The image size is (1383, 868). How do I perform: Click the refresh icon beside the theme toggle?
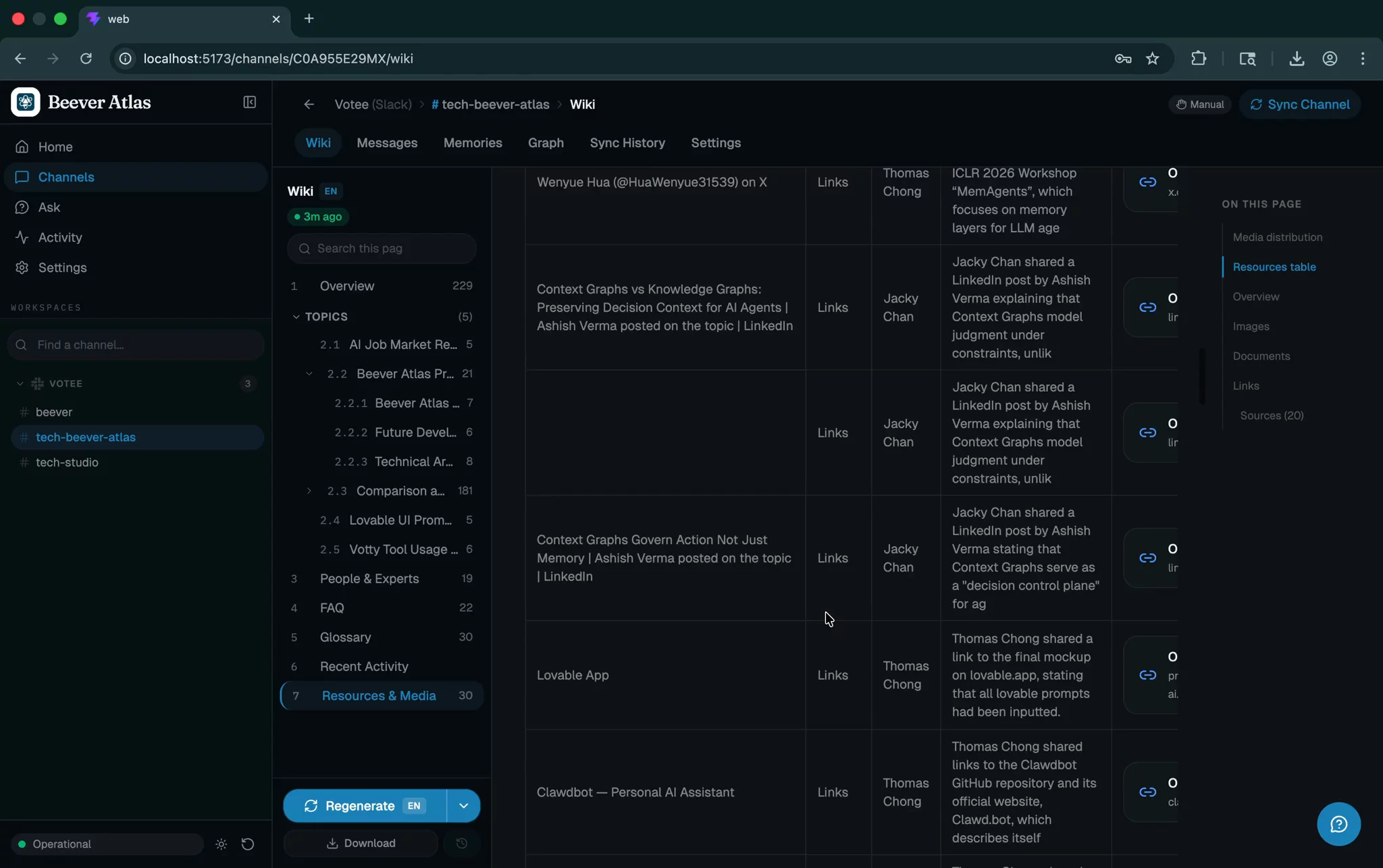pyautogui.click(x=248, y=844)
